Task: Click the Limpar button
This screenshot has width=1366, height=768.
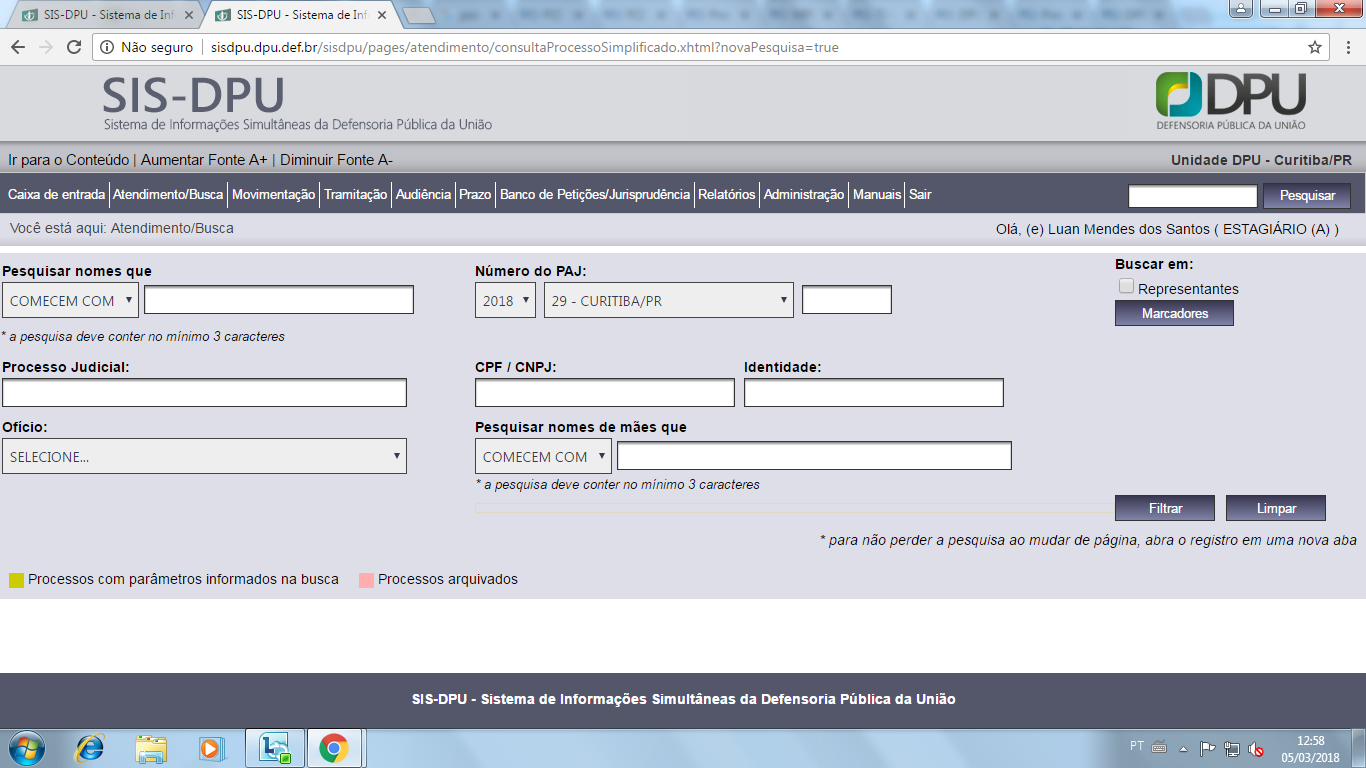Action: pos(1275,508)
